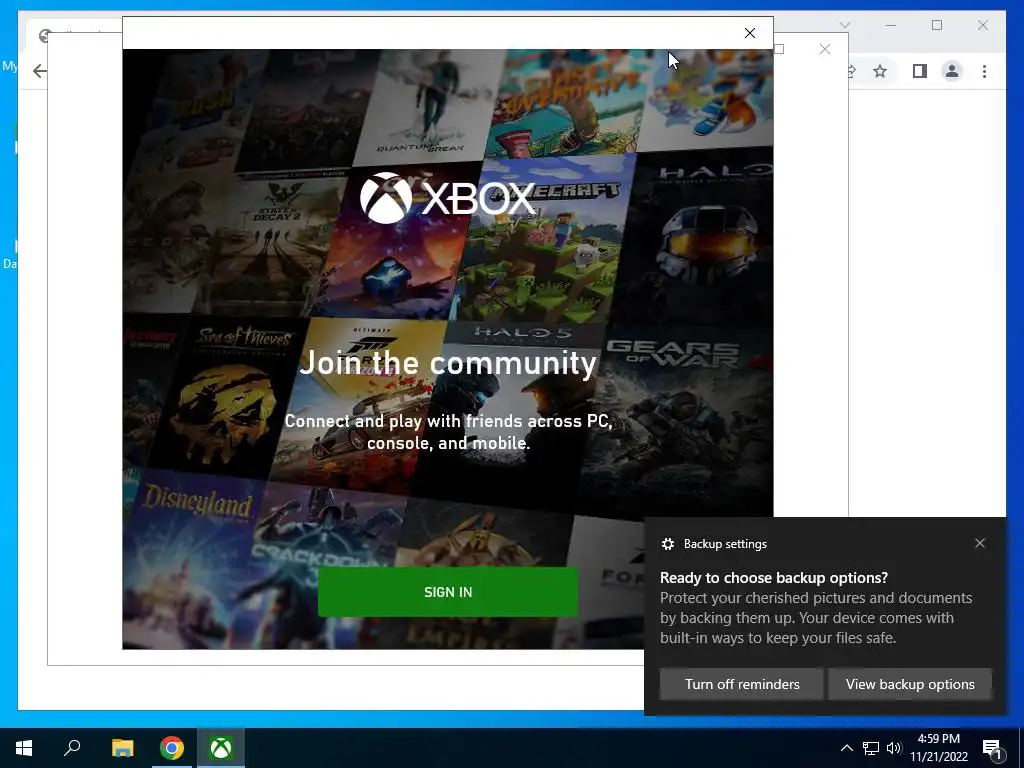Open the Action Center notifications icon

coord(992,748)
